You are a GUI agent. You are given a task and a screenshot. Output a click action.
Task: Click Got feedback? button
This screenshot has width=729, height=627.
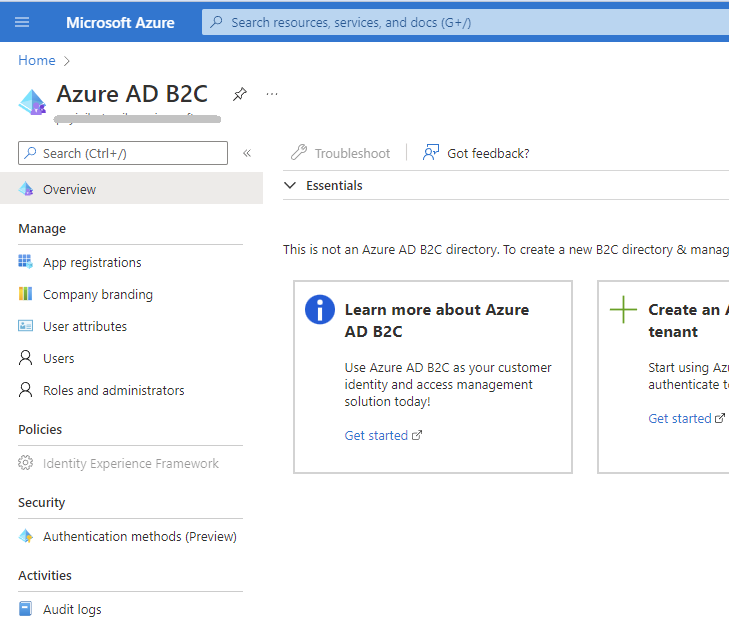click(476, 153)
